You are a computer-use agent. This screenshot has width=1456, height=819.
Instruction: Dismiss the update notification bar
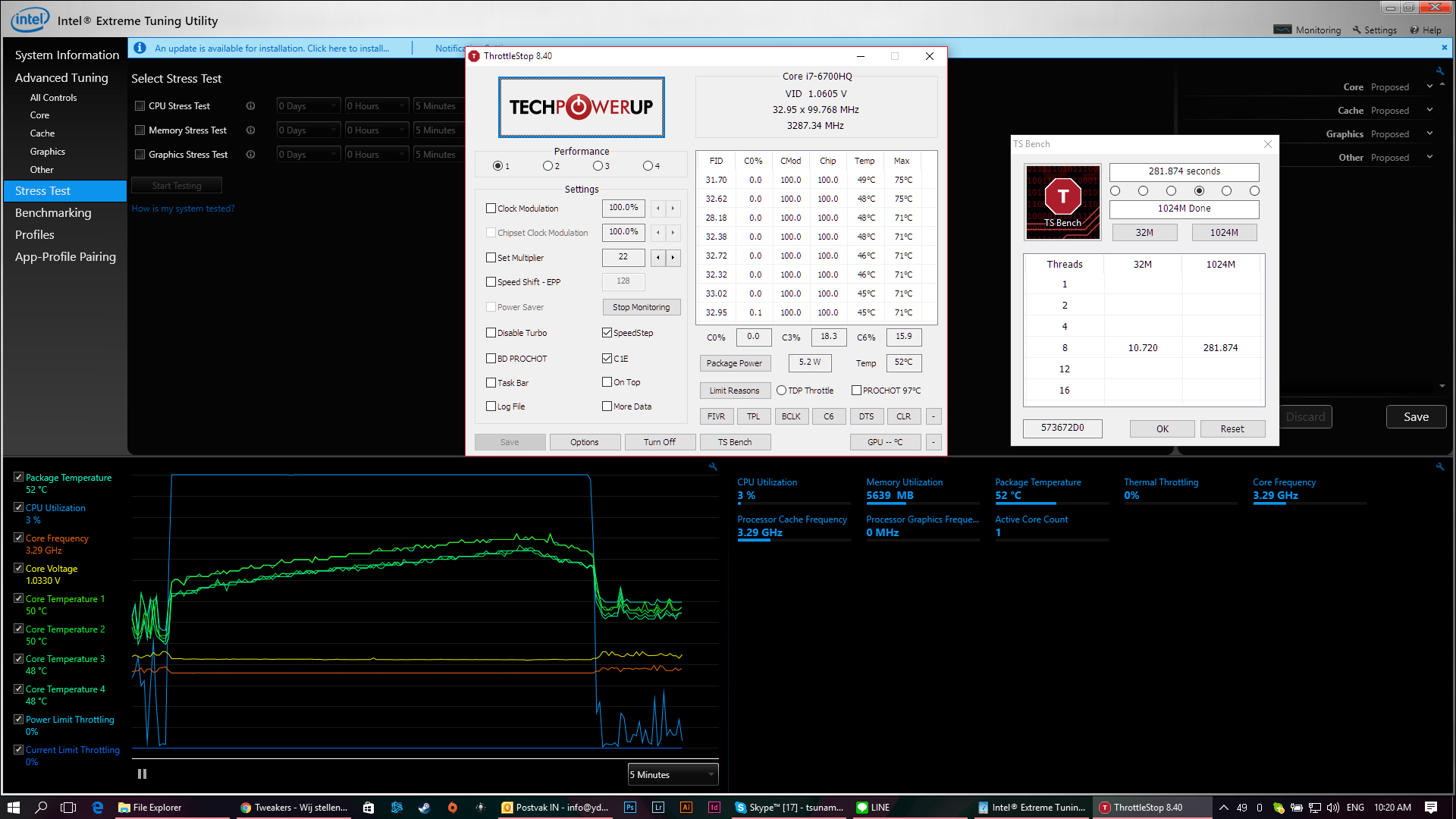[1444, 47]
